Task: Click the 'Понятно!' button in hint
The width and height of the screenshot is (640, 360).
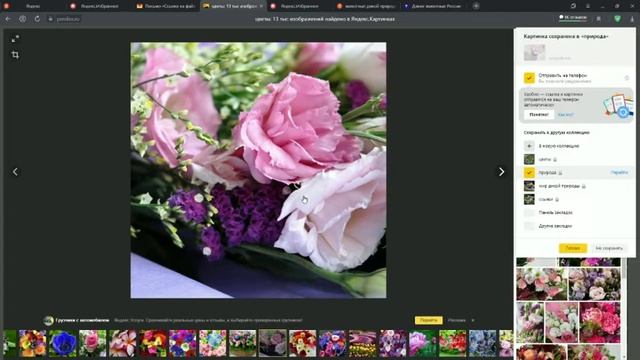Action: [x=539, y=115]
